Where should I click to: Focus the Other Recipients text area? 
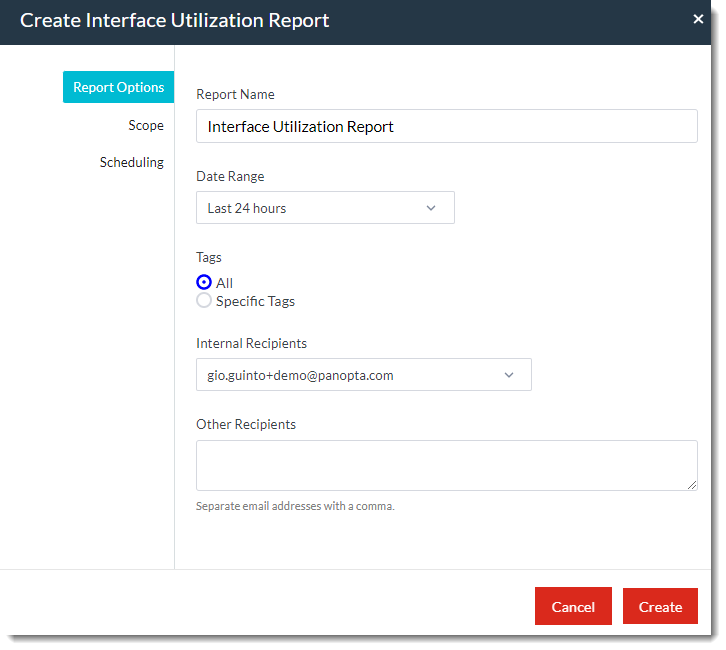point(446,465)
